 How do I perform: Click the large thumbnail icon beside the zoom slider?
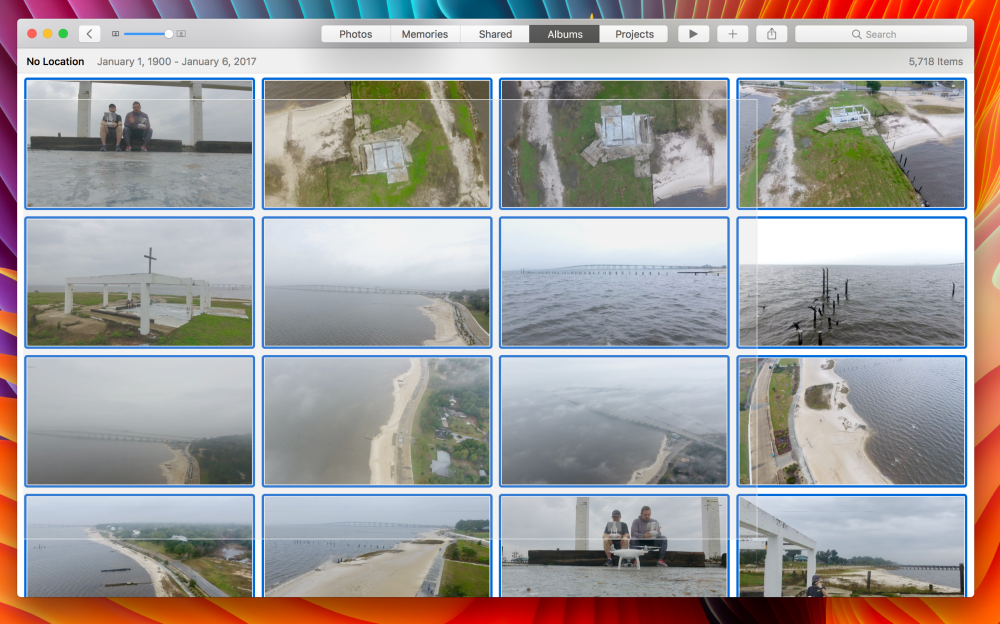click(x=181, y=34)
